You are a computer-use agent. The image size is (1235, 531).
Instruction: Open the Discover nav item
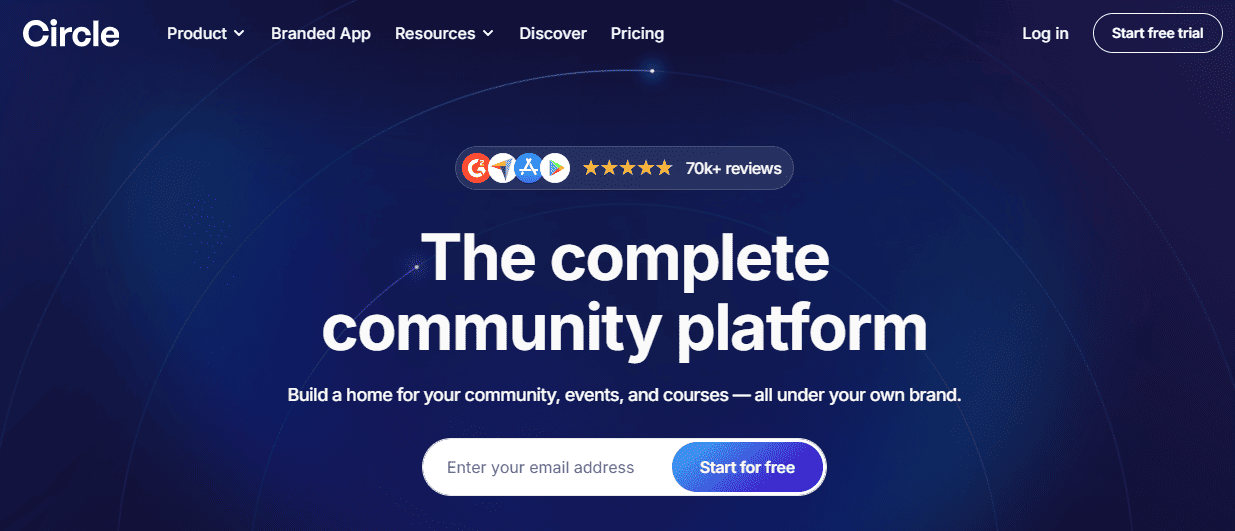(x=553, y=33)
